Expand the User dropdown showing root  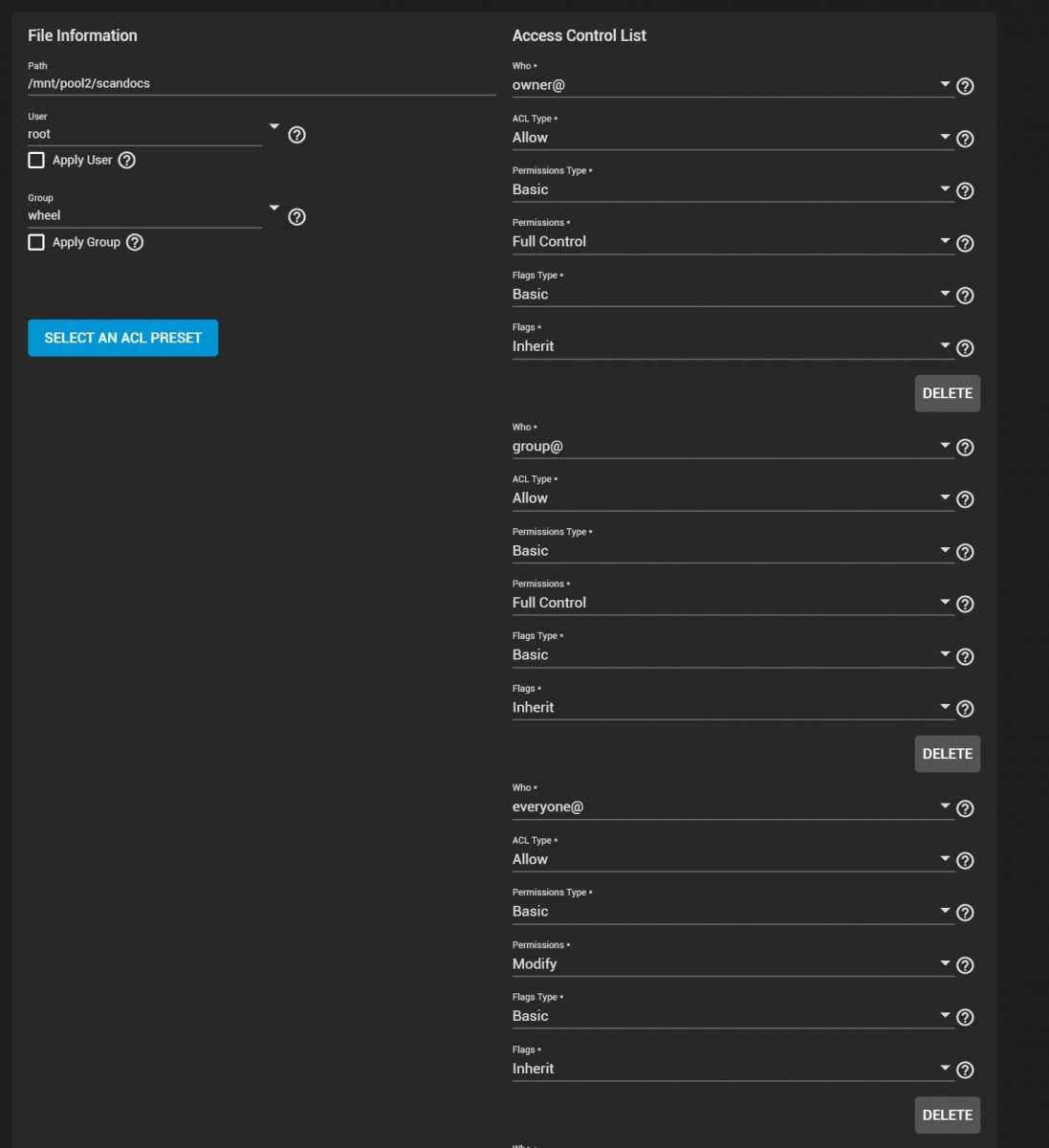[x=273, y=126]
